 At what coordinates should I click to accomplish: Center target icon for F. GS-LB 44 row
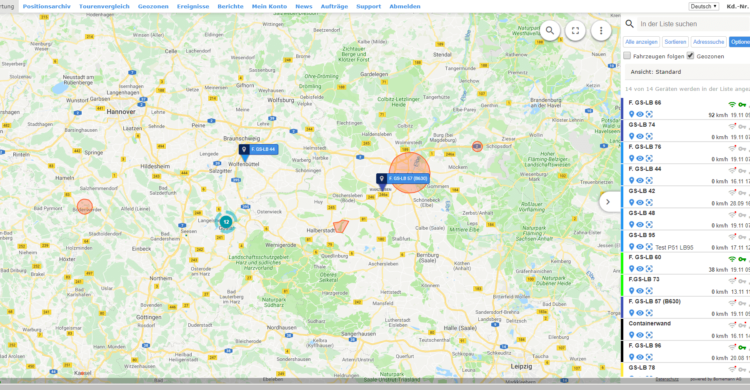click(649, 180)
